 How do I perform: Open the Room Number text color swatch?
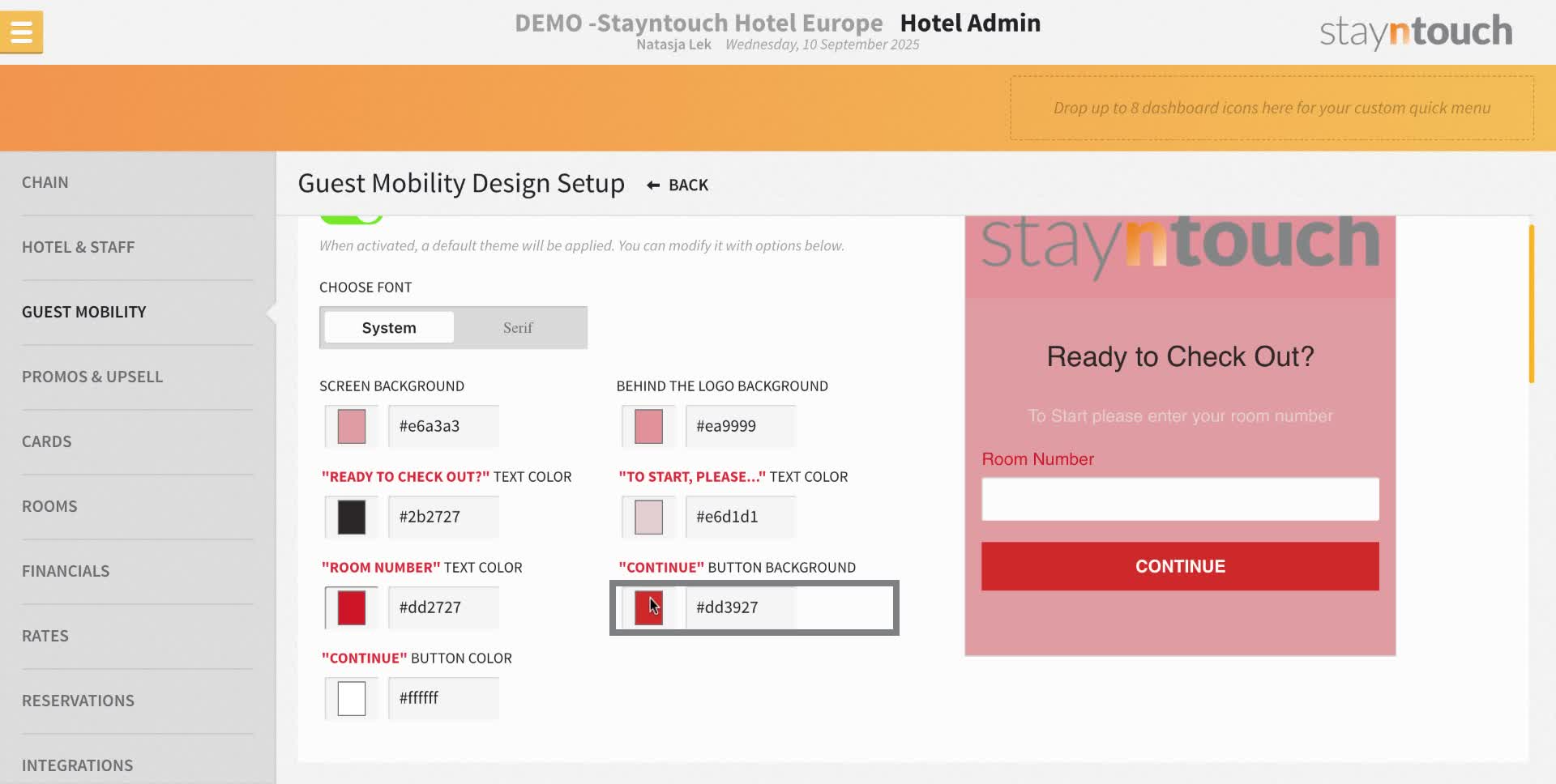tap(351, 607)
